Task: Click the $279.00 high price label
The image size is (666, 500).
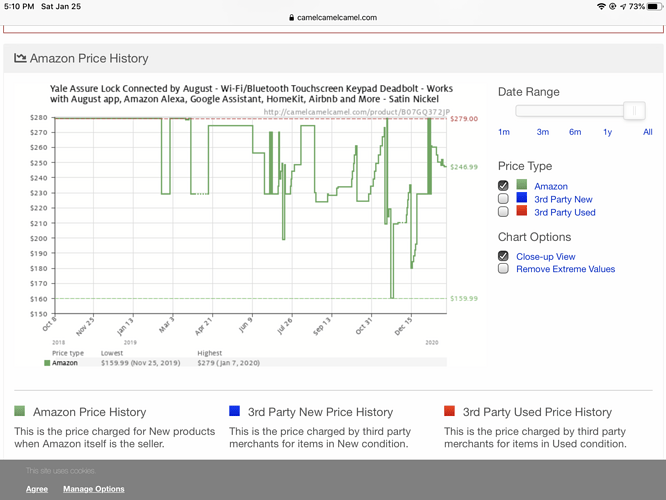Action: pyautogui.click(x=464, y=119)
